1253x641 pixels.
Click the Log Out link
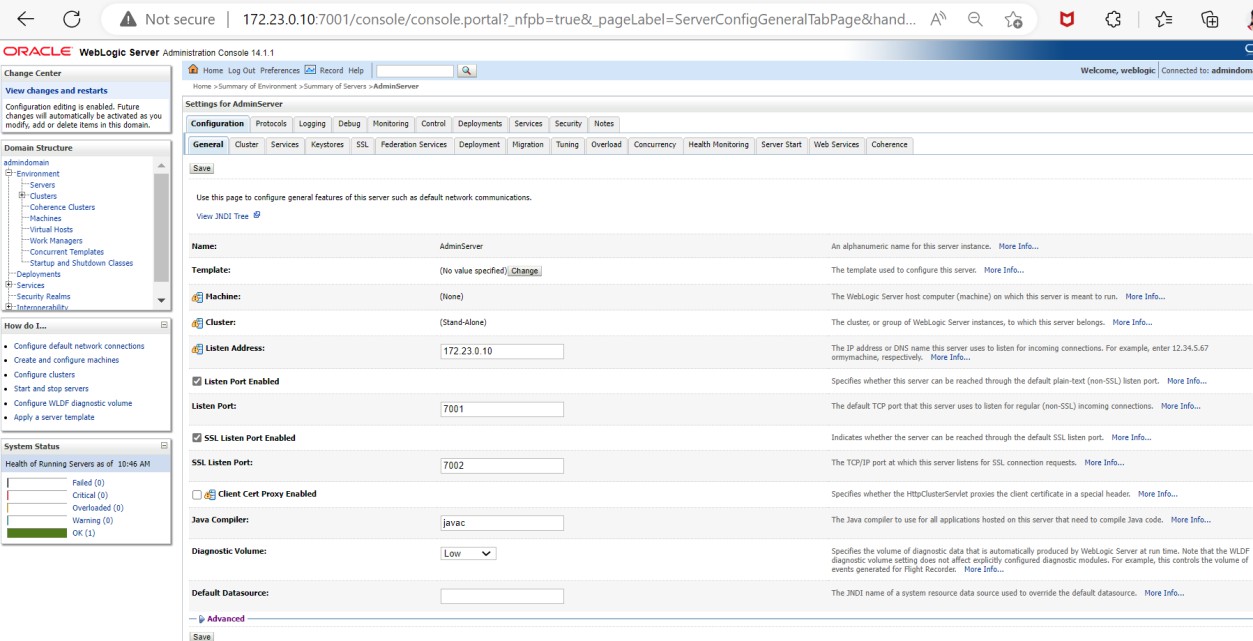(x=241, y=70)
